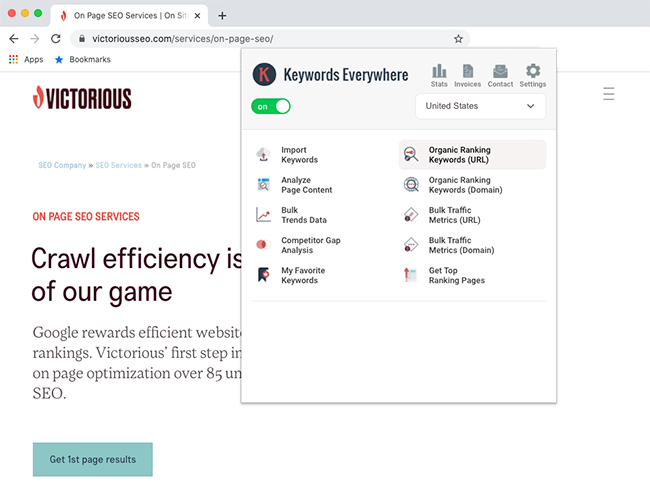Open My Favorite Keywords

click(302, 275)
